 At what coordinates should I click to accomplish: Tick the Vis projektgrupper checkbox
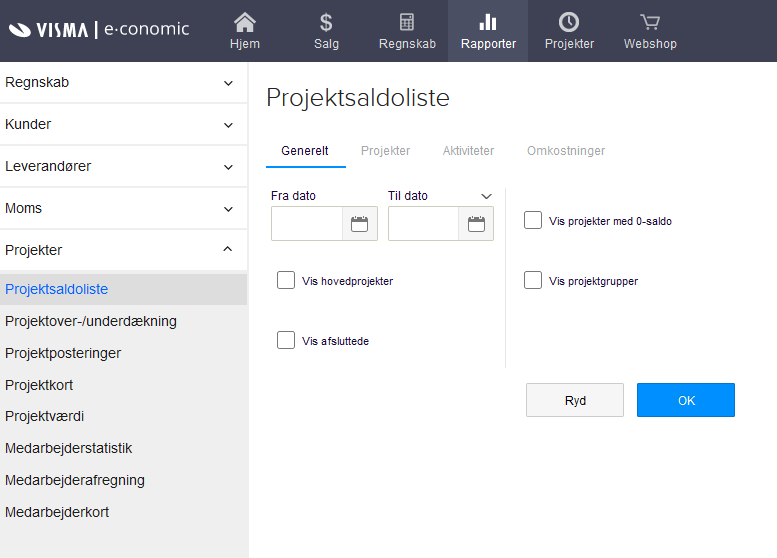pyautogui.click(x=533, y=280)
